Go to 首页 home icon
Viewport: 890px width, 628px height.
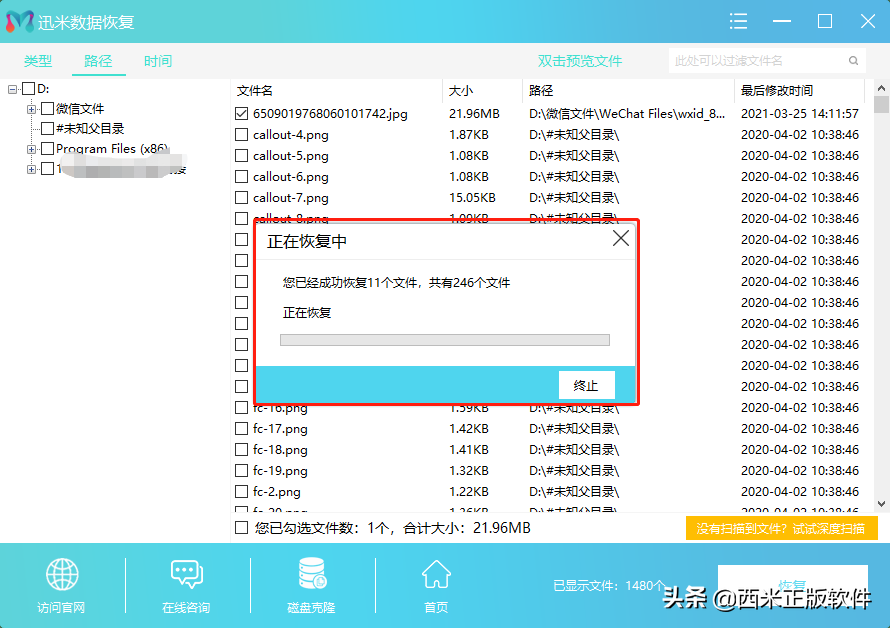coord(436,574)
